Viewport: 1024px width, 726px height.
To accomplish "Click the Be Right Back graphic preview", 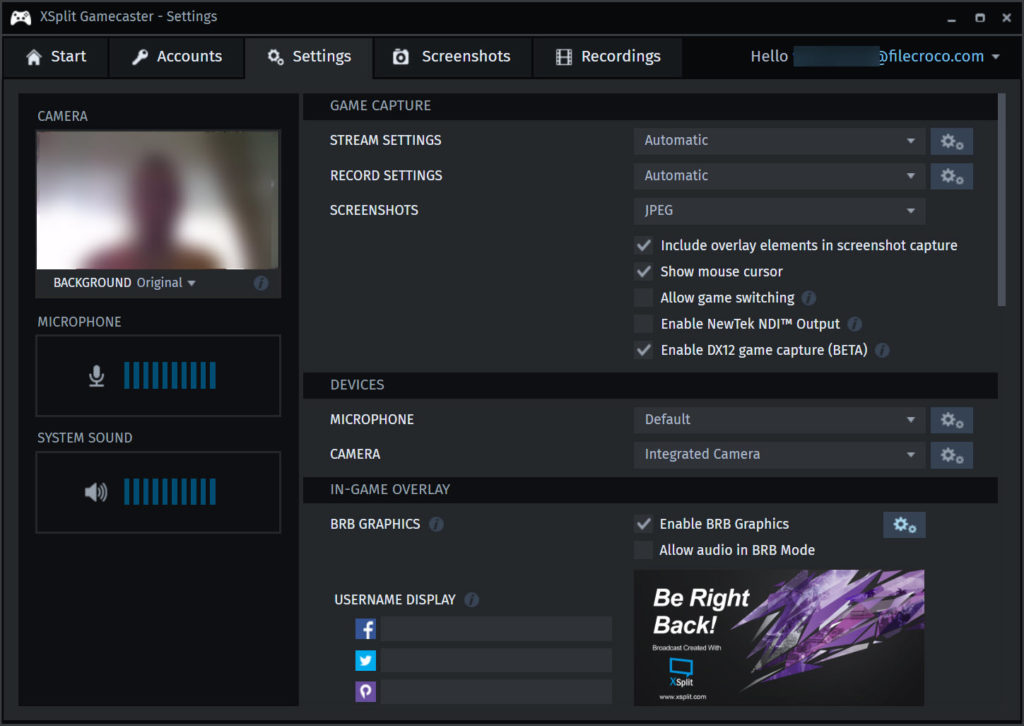I will 778,637.
